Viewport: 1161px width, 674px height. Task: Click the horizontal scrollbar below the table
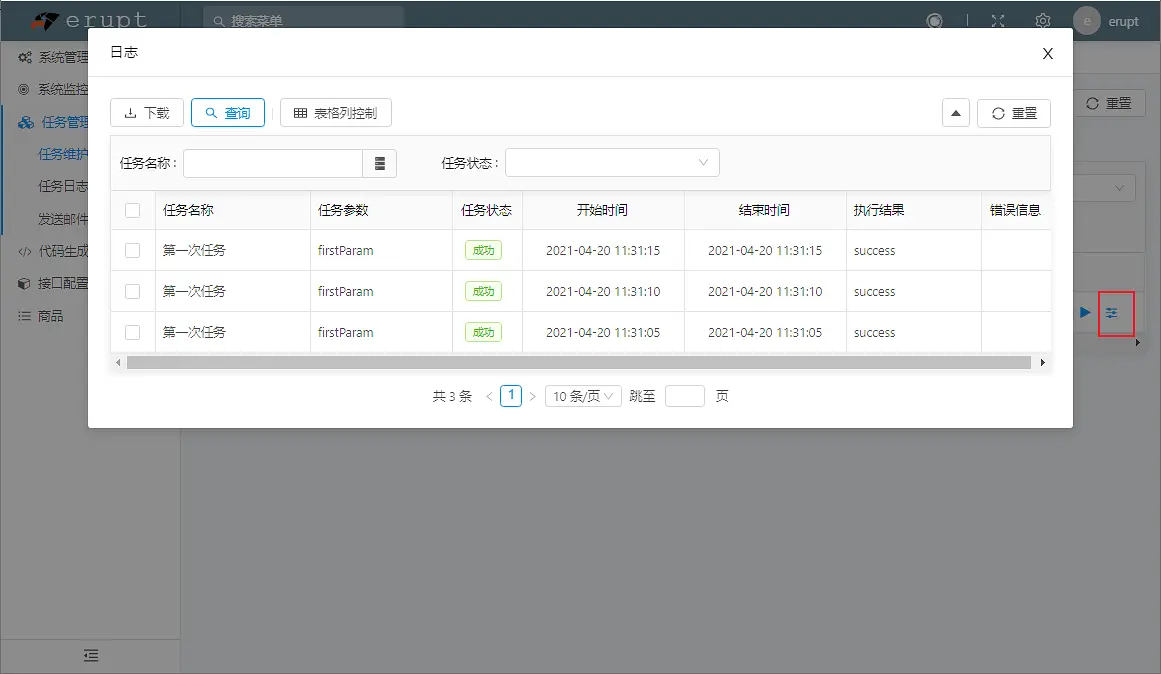(x=580, y=361)
